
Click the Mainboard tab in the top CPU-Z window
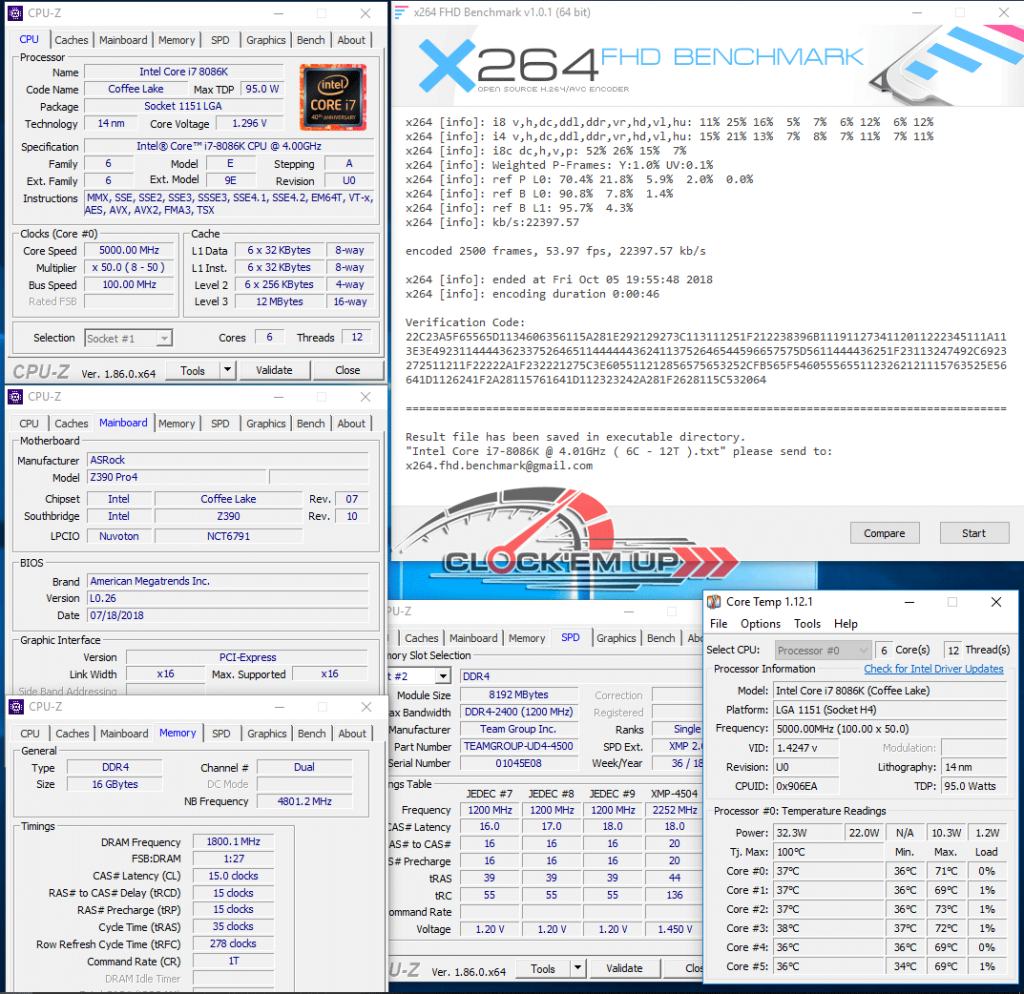pos(123,40)
